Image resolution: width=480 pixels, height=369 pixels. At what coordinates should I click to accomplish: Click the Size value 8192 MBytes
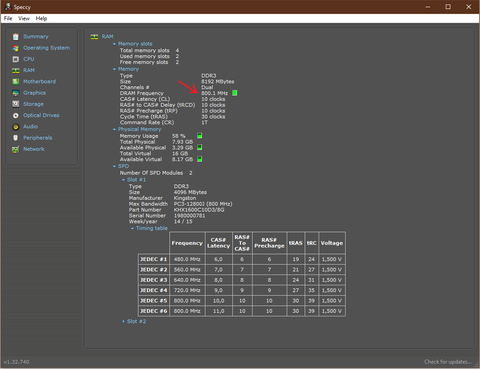[x=217, y=82]
